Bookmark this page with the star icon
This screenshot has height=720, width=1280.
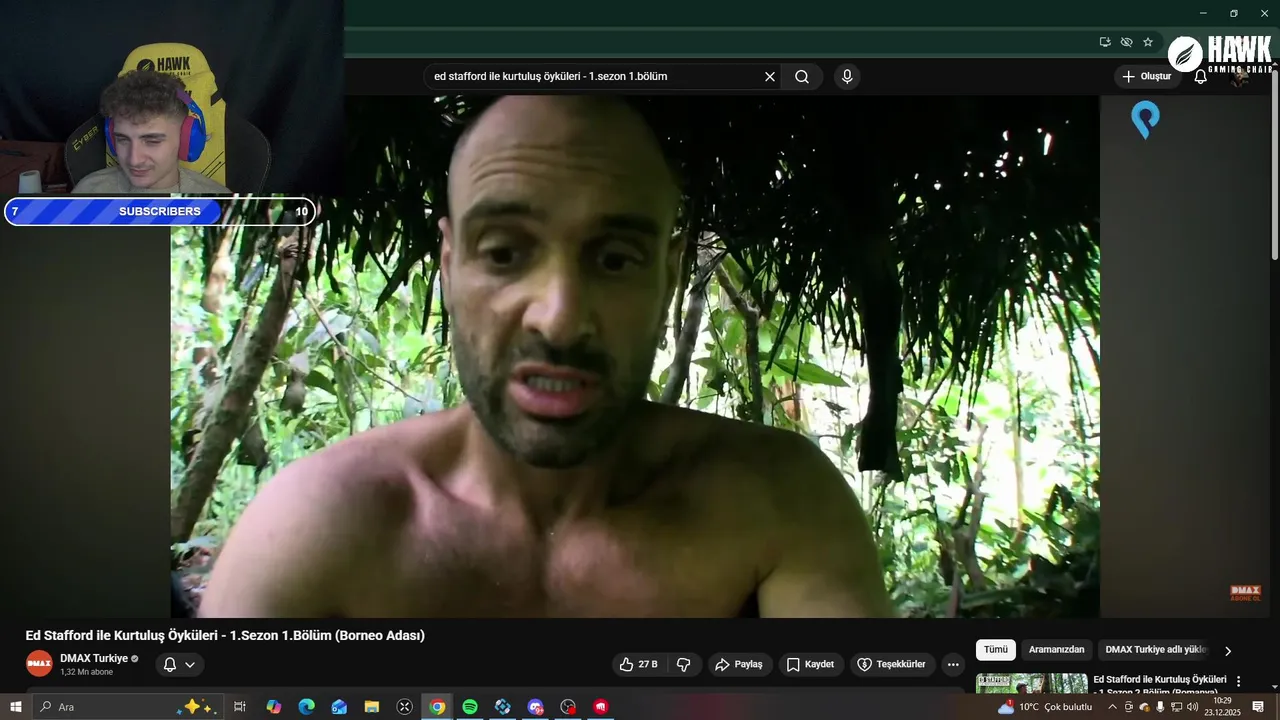click(x=1148, y=42)
